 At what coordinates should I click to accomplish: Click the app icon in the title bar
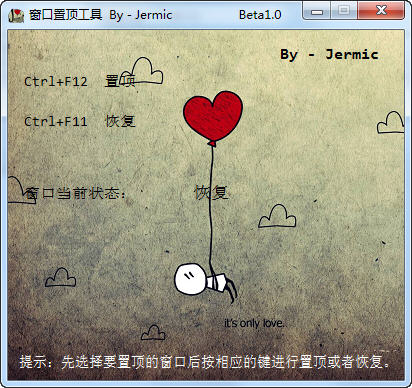(16, 15)
